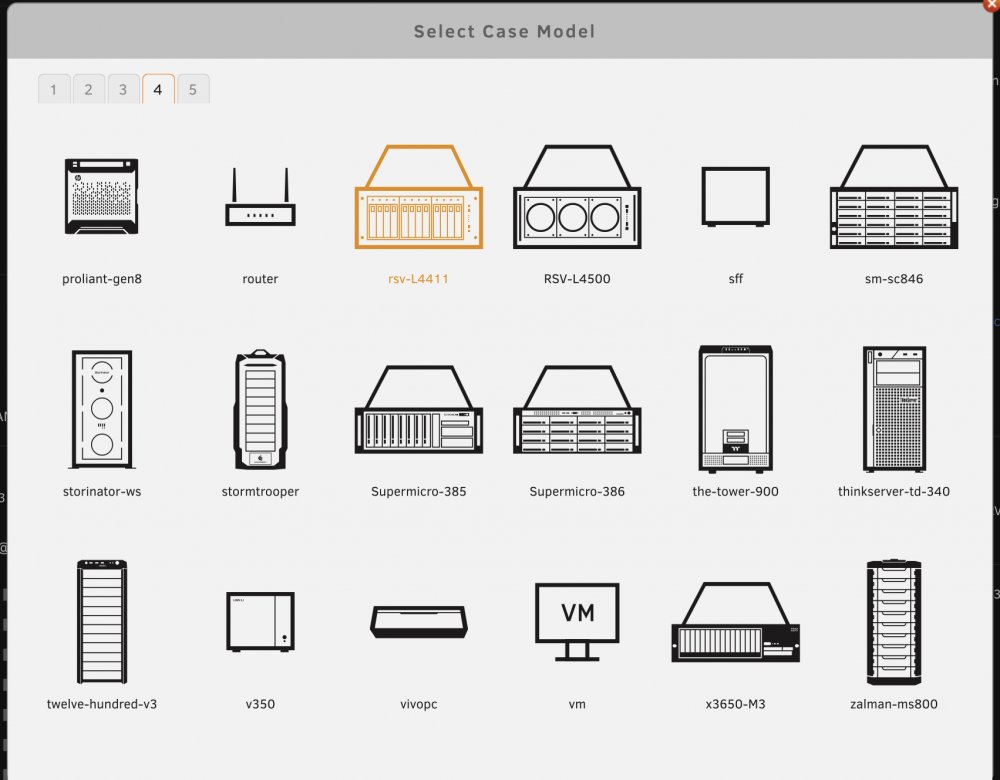Select the Supermicro-386 rack icon
Screen dimensions: 1000x780
[x=577, y=409]
